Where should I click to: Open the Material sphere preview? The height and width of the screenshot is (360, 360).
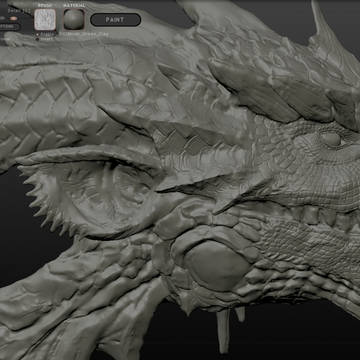(x=74, y=19)
